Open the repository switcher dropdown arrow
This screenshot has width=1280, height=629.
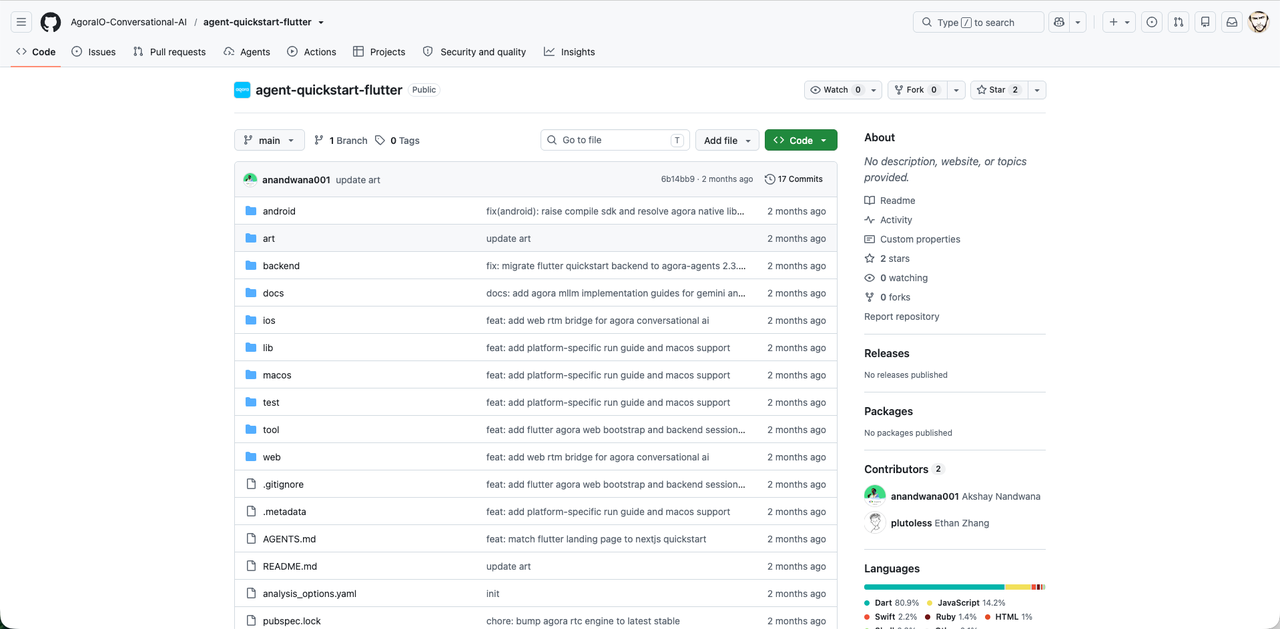pyautogui.click(x=321, y=22)
